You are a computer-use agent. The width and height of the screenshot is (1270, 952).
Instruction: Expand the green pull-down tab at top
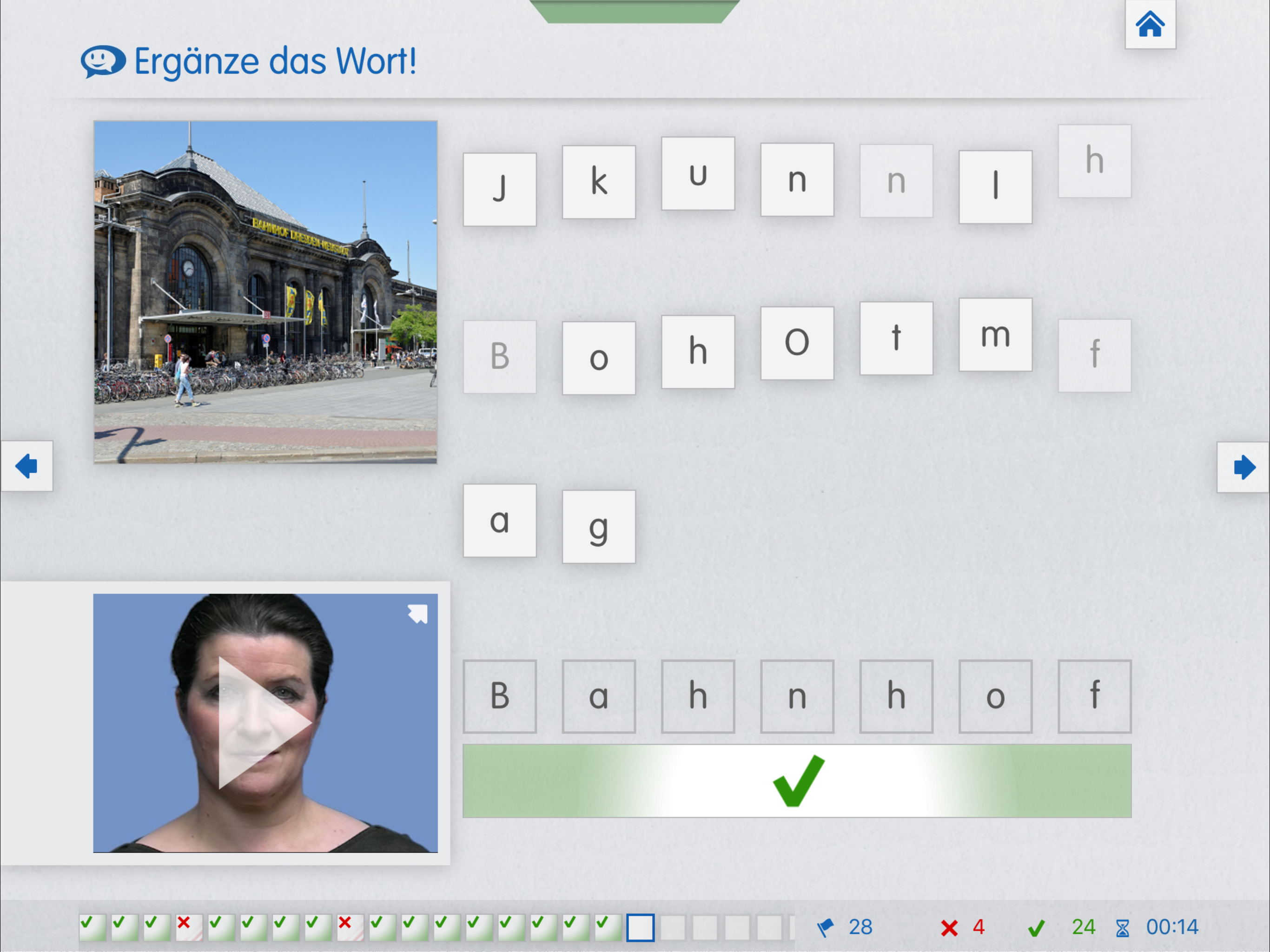tap(635, 12)
